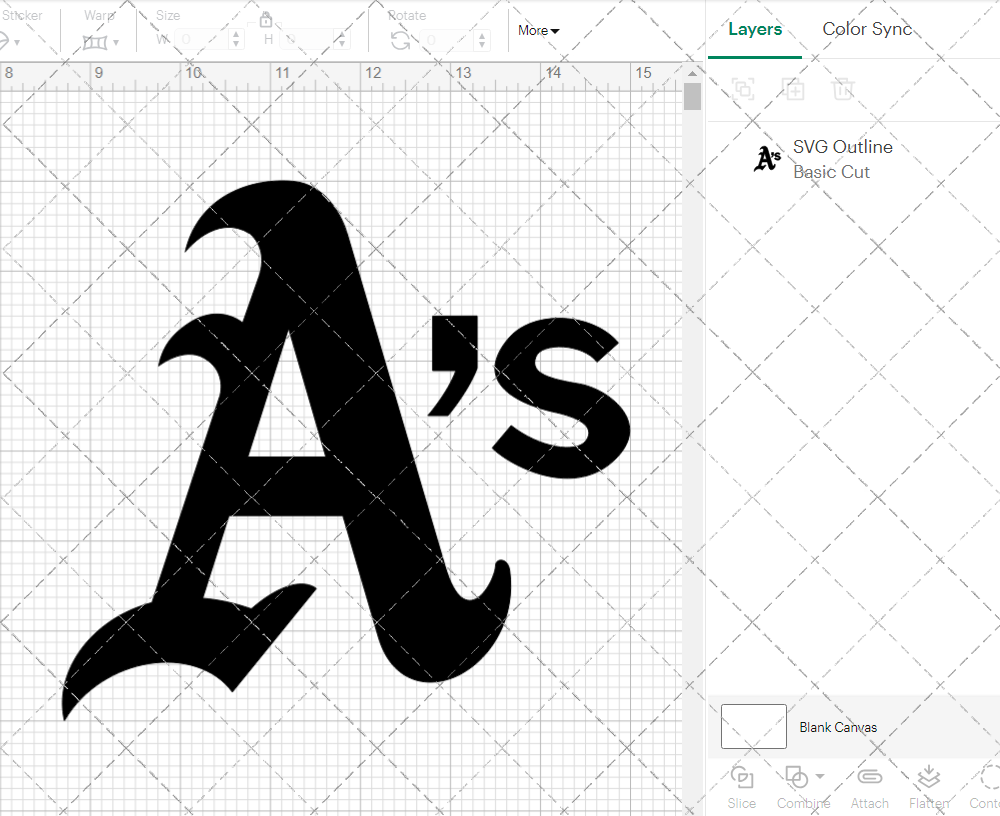Viewport: 1000px width, 816px height.
Task: Click the Rotate icon
Action: pyautogui.click(x=401, y=41)
